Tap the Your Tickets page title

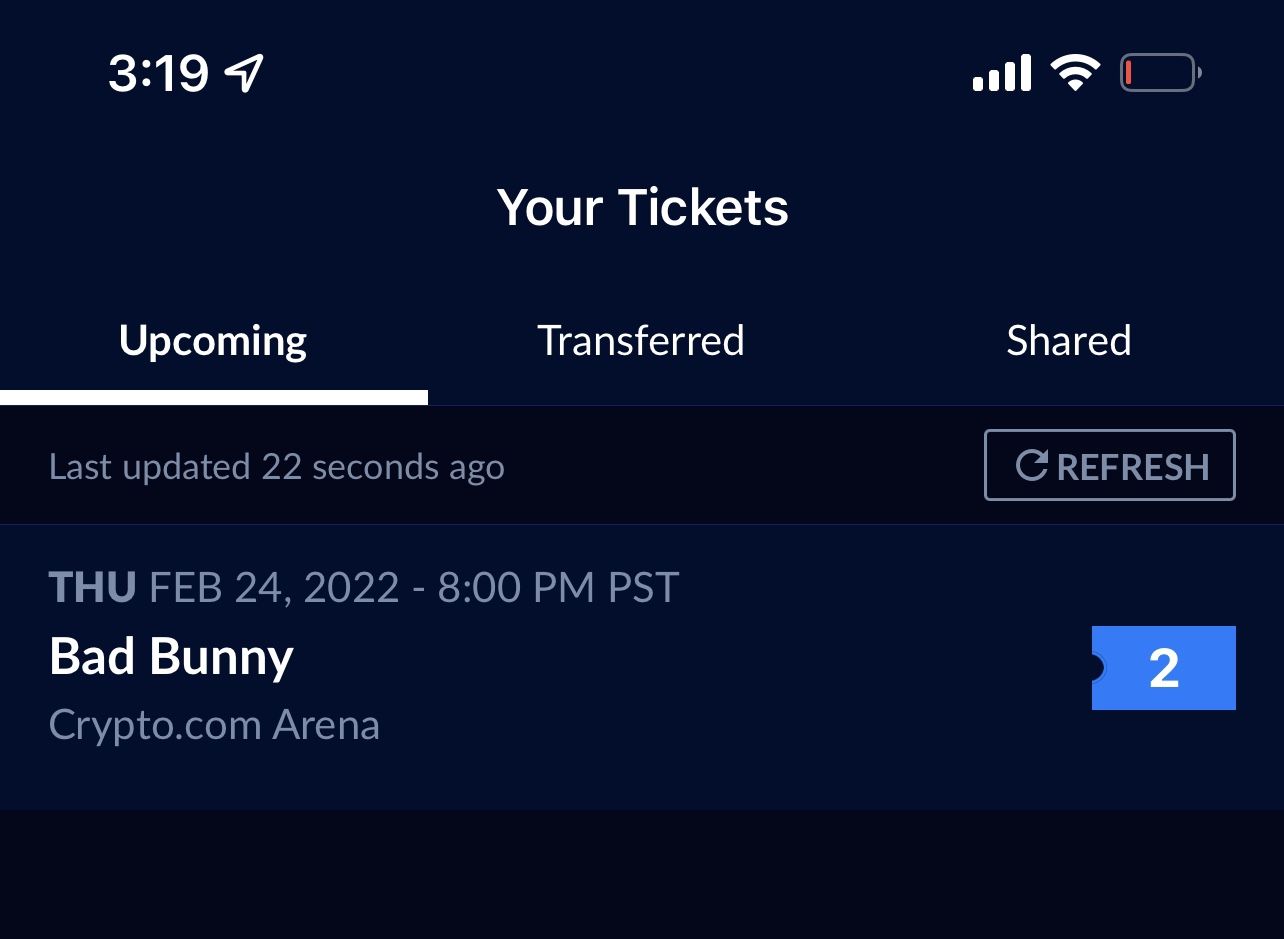click(x=642, y=207)
